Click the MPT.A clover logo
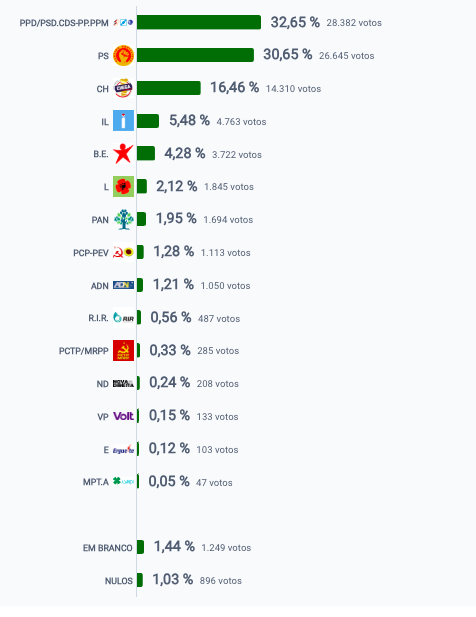Screen dimensions: 476x617 [123, 482]
